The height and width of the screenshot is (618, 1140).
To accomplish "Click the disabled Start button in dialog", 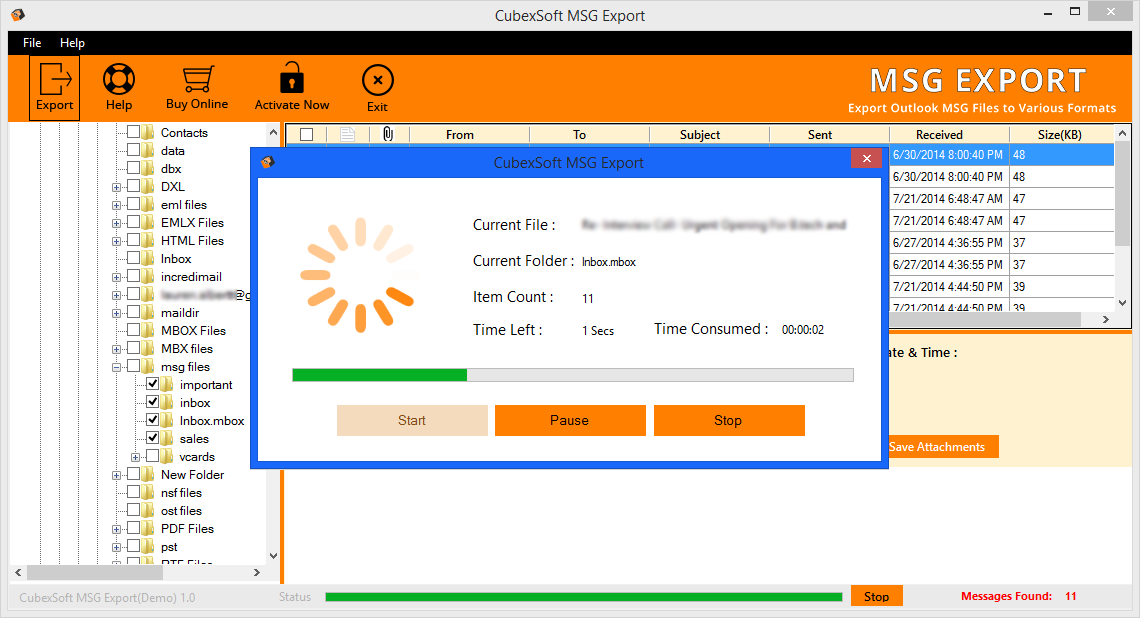I will coord(412,420).
